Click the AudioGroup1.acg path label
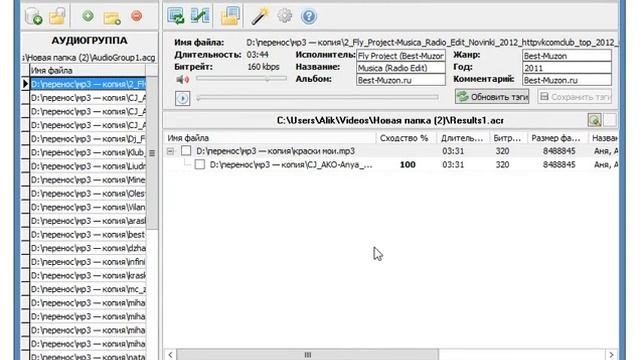Screen dimensions: 640x360 point(89,58)
